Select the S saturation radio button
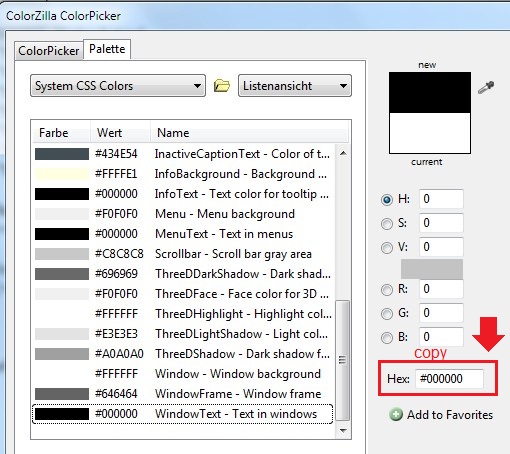The height and width of the screenshot is (454, 510). 387,224
